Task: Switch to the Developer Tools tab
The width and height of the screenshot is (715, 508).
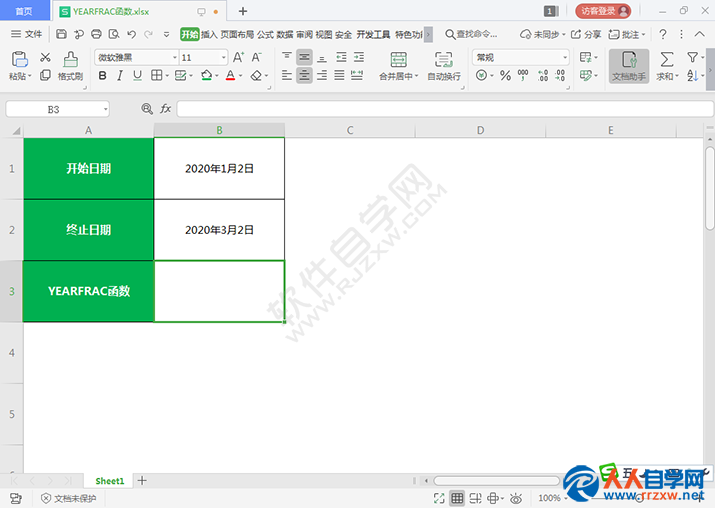Action: (373, 35)
